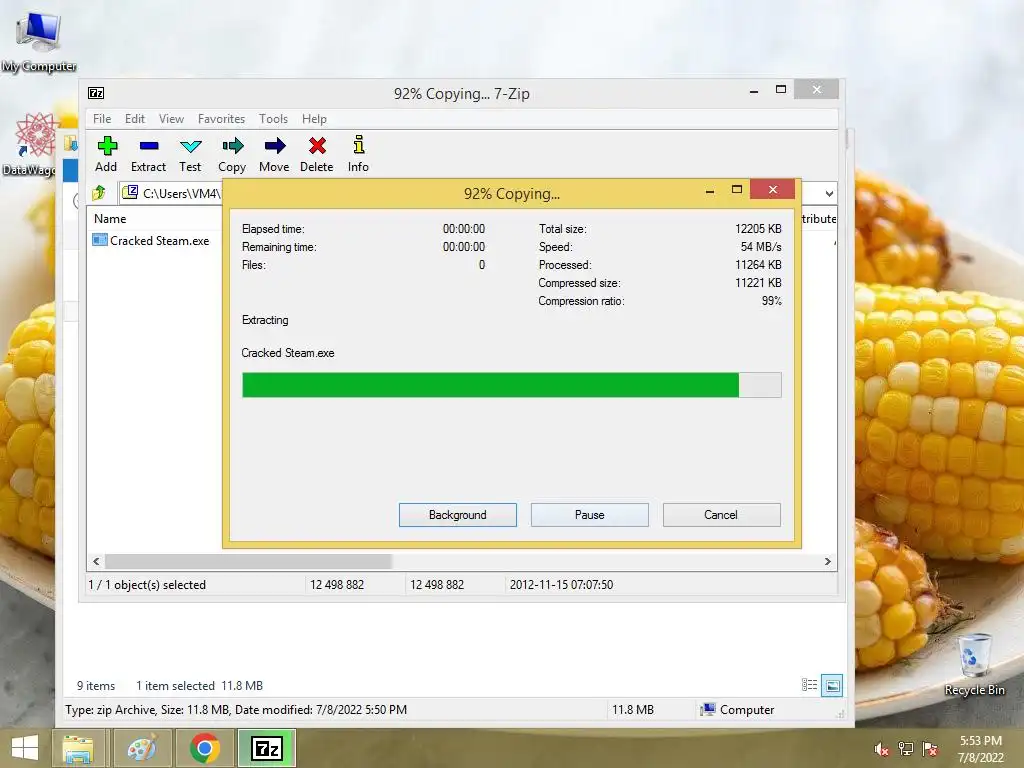The width and height of the screenshot is (1024, 768).
Task: Click the date 2012-11-15 07:07:50 status
Action: point(561,584)
